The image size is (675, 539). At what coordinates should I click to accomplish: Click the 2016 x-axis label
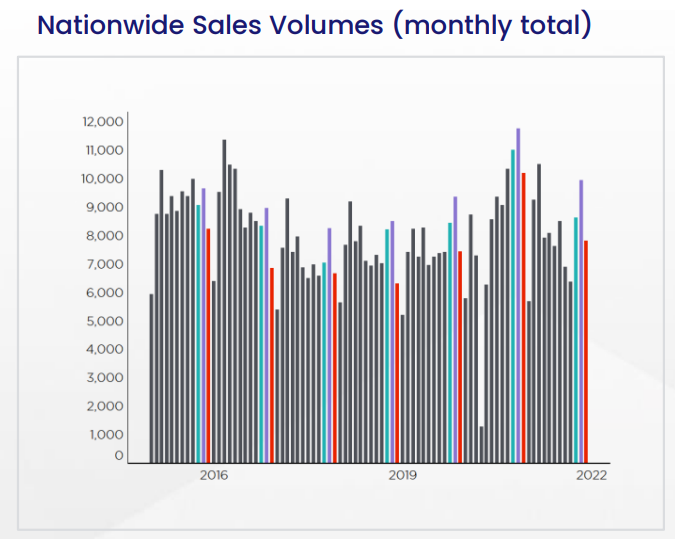214,475
